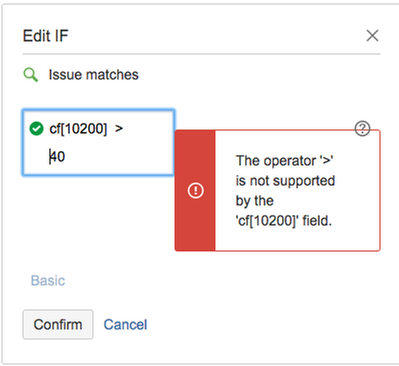
Task: Focus the JQL query input field
Action: click(x=98, y=142)
